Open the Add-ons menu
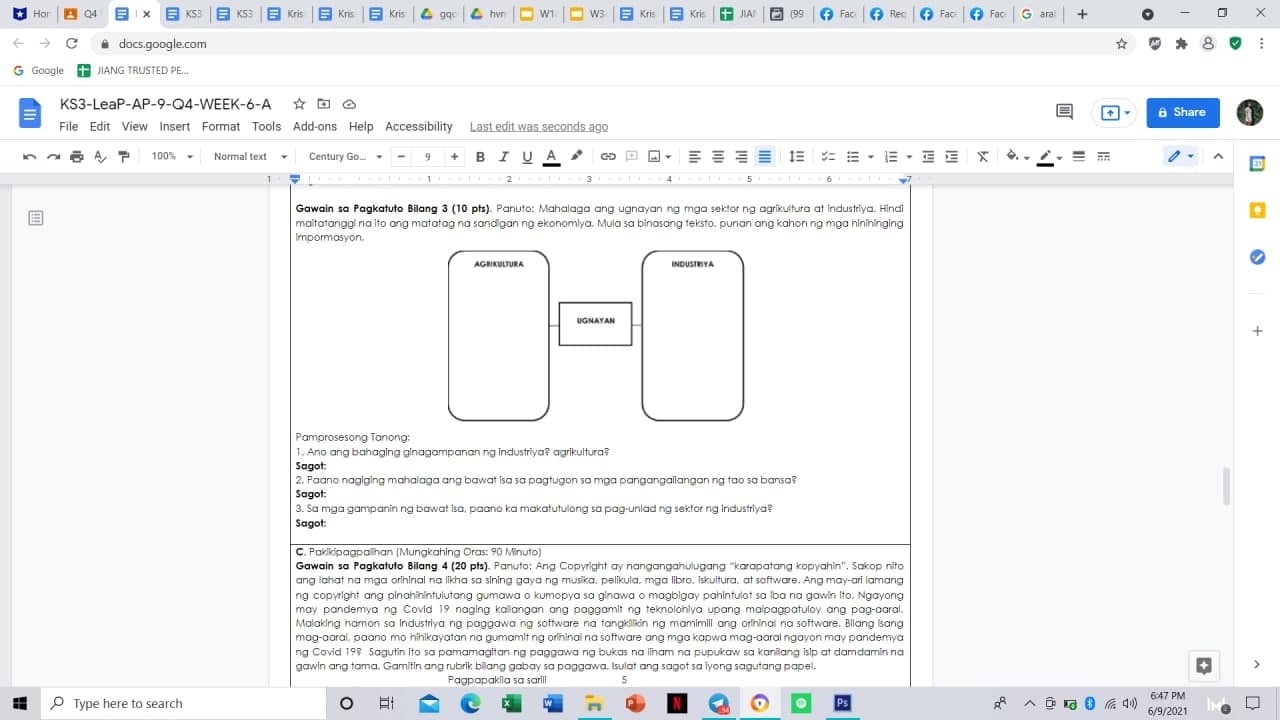The height and width of the screenshot is (720, 1280). (315, 126)
